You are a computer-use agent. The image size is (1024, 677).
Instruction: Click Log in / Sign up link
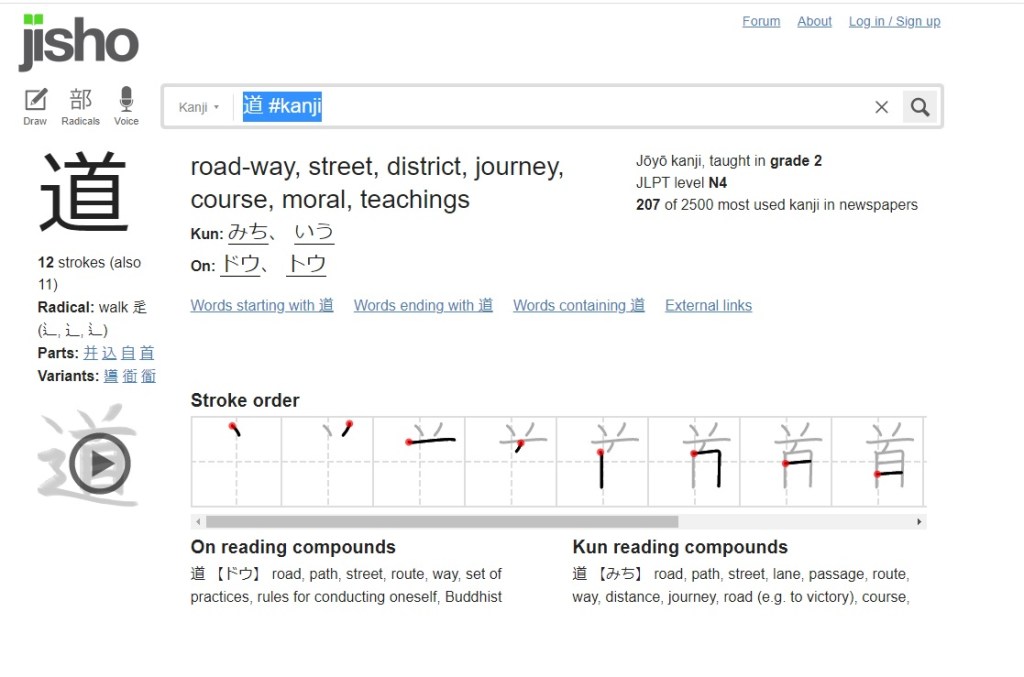coord(894,21)
